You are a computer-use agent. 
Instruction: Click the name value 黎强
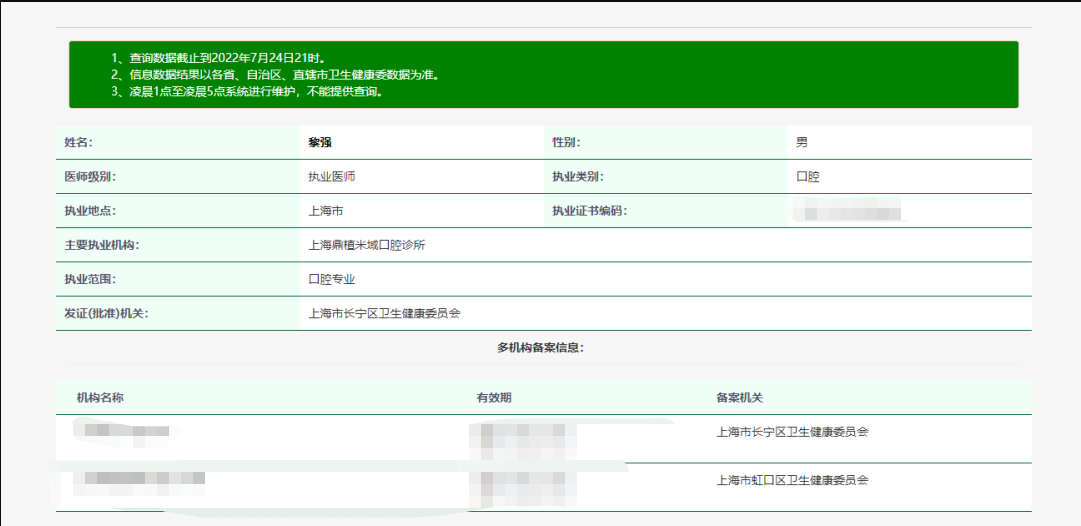coord(320,143)
